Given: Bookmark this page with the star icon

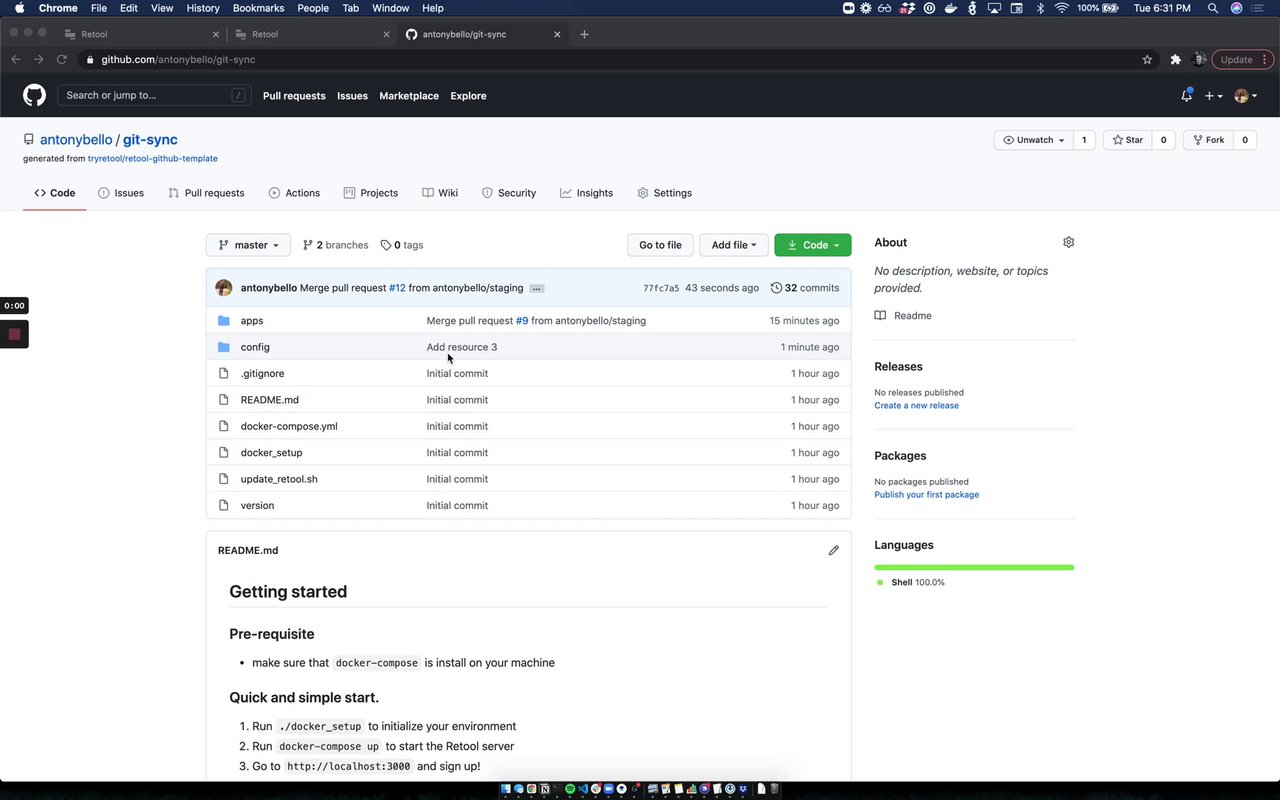Looking at the screenshot, I should coord(1147,60).
